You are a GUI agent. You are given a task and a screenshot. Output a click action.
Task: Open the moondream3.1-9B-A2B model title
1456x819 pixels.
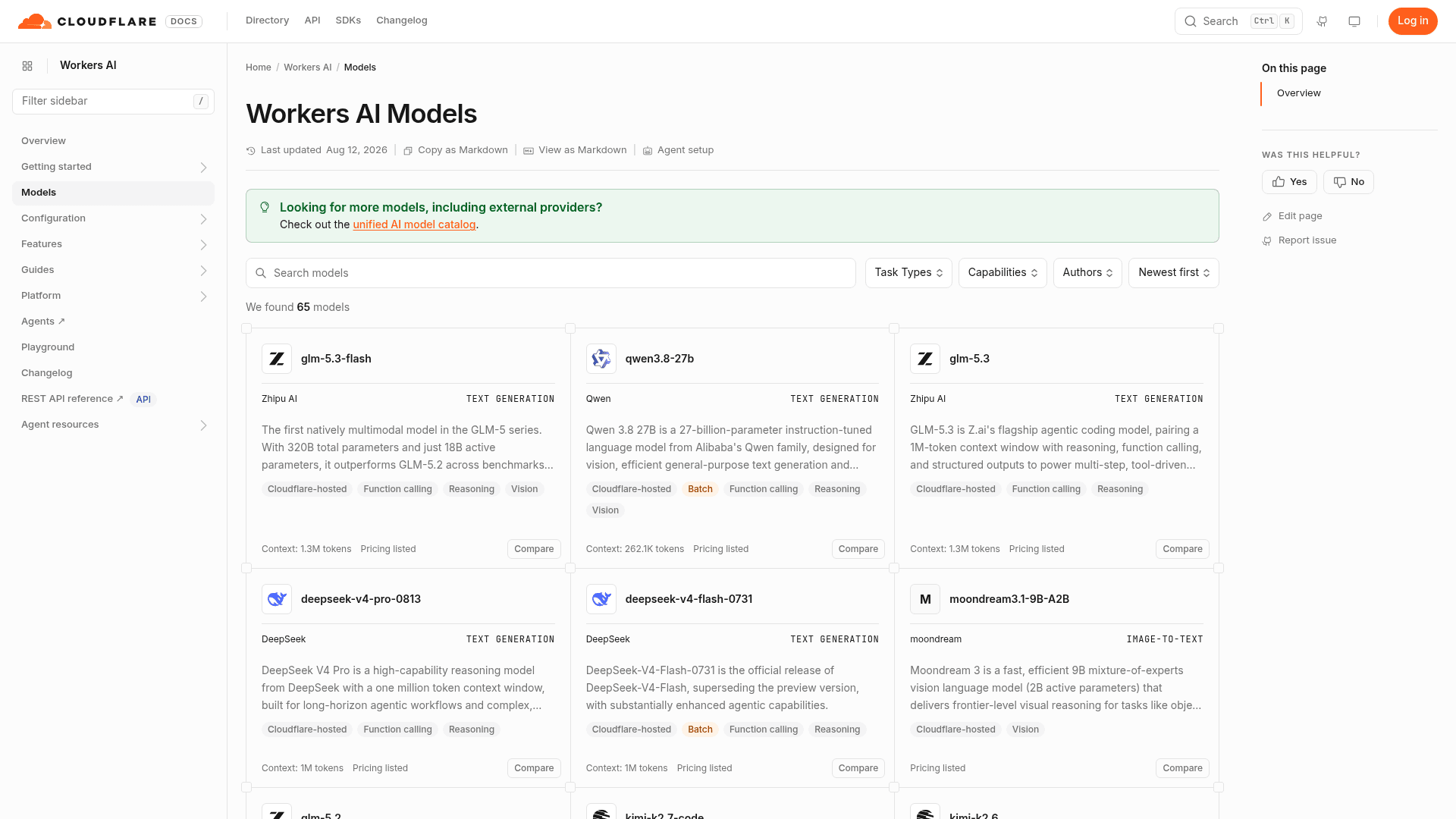[1009, 599]
